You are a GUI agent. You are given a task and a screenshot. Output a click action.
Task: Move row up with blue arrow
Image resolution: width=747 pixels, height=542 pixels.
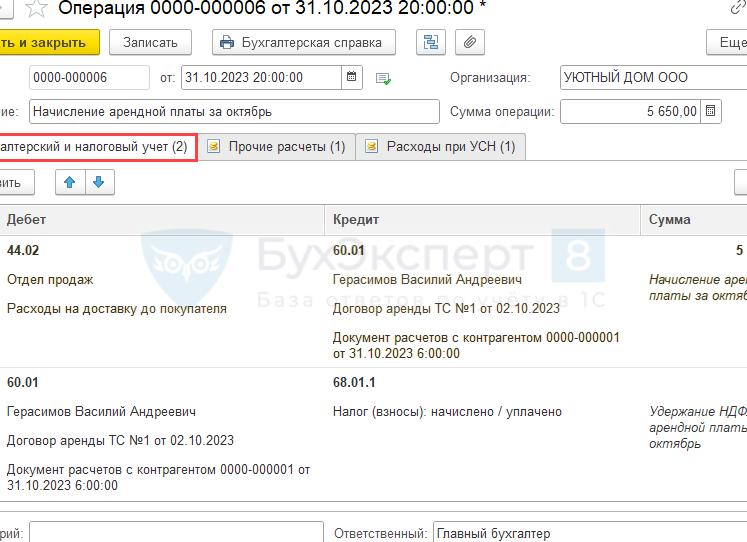[x=70, y=182]
